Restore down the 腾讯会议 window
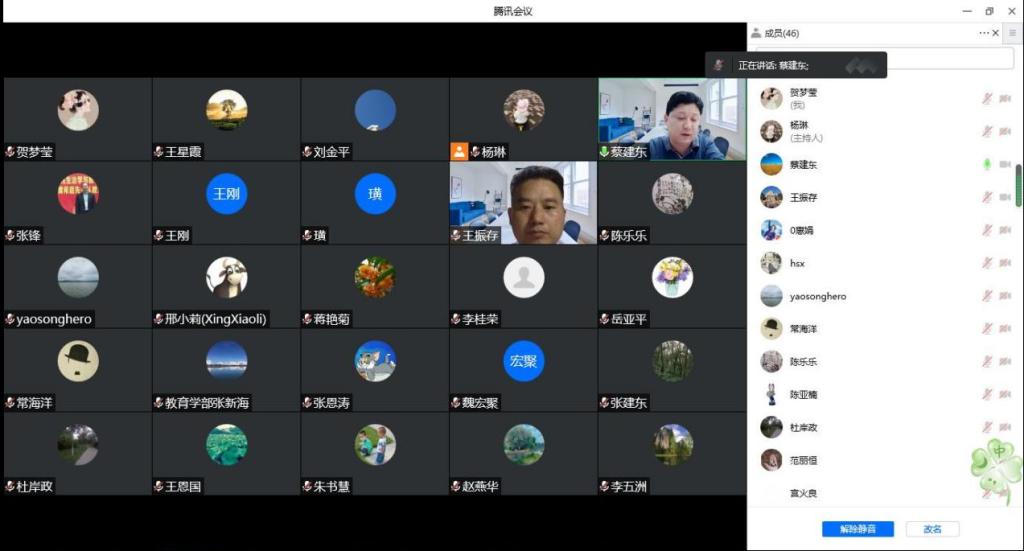The image size is (1024, 551). [989, 11]
